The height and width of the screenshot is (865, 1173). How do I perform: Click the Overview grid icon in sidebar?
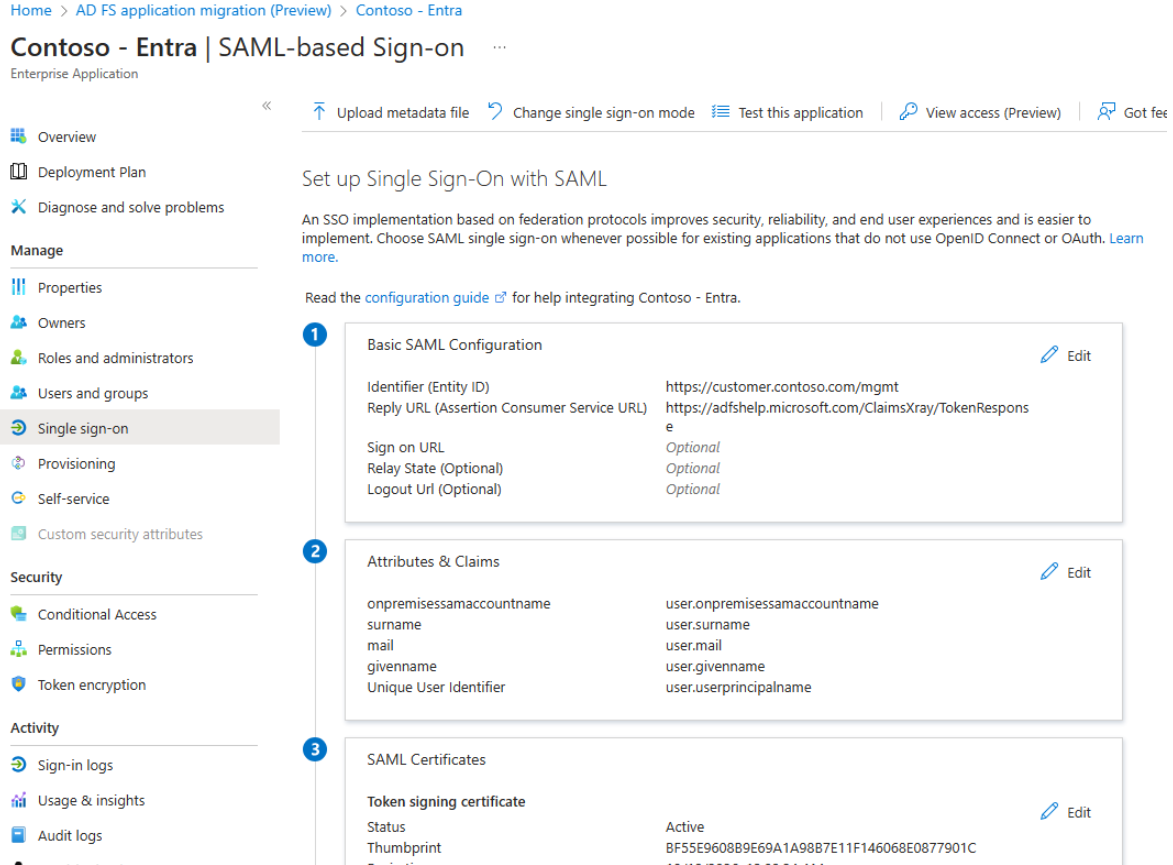[x=19, y=136]
